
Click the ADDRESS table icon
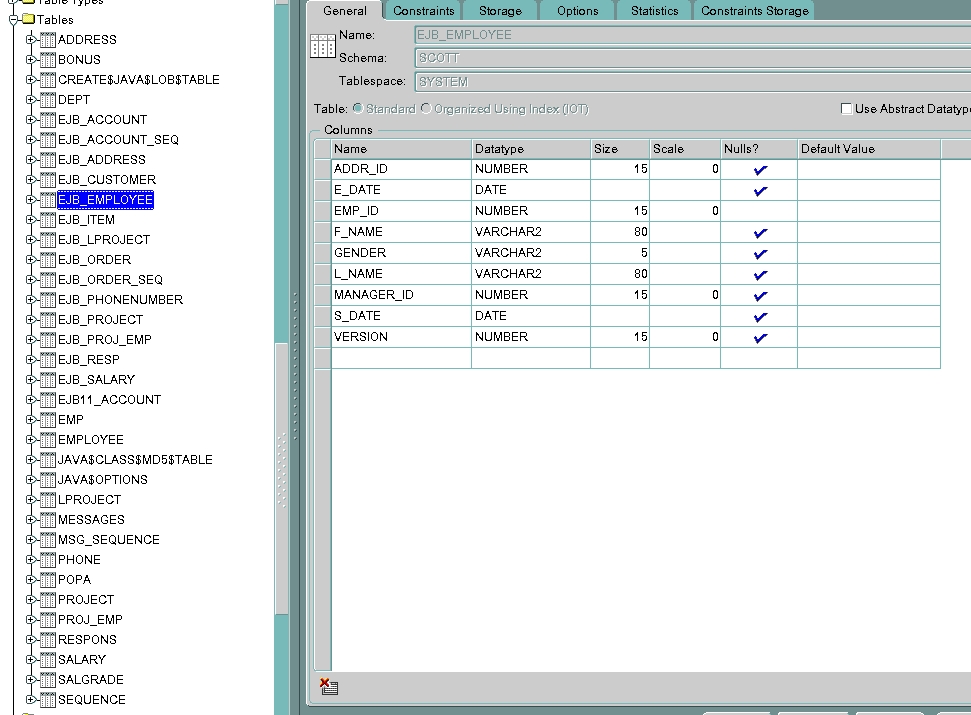pyautogui.click(x=48, y=40)
